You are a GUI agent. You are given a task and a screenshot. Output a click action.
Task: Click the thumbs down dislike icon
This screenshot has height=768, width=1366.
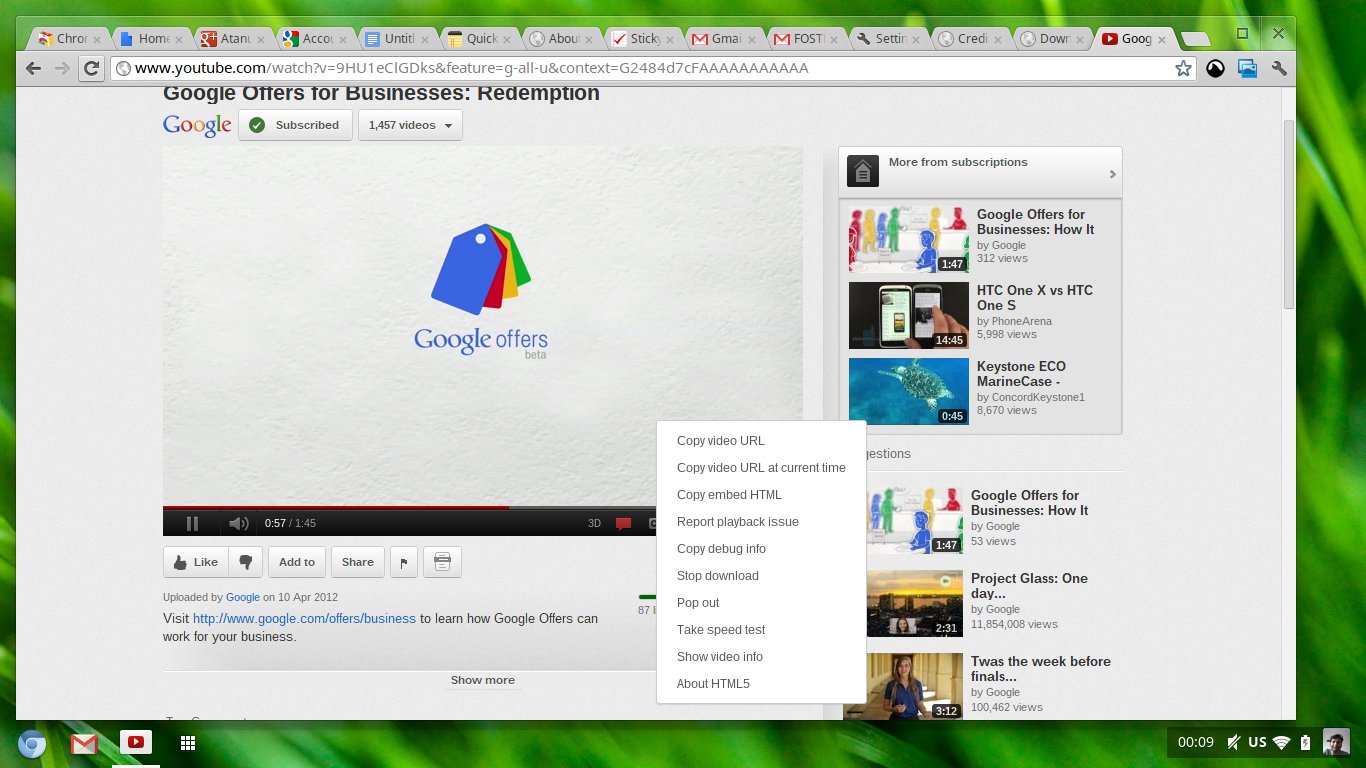click(x=245, y=562)
